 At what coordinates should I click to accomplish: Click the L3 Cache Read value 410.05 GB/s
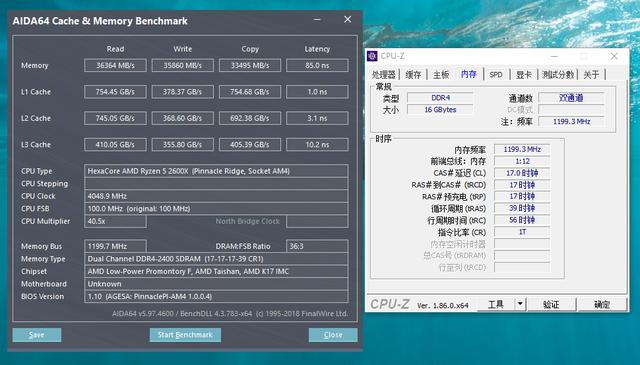pyautogui.click(x=115, y=145)
